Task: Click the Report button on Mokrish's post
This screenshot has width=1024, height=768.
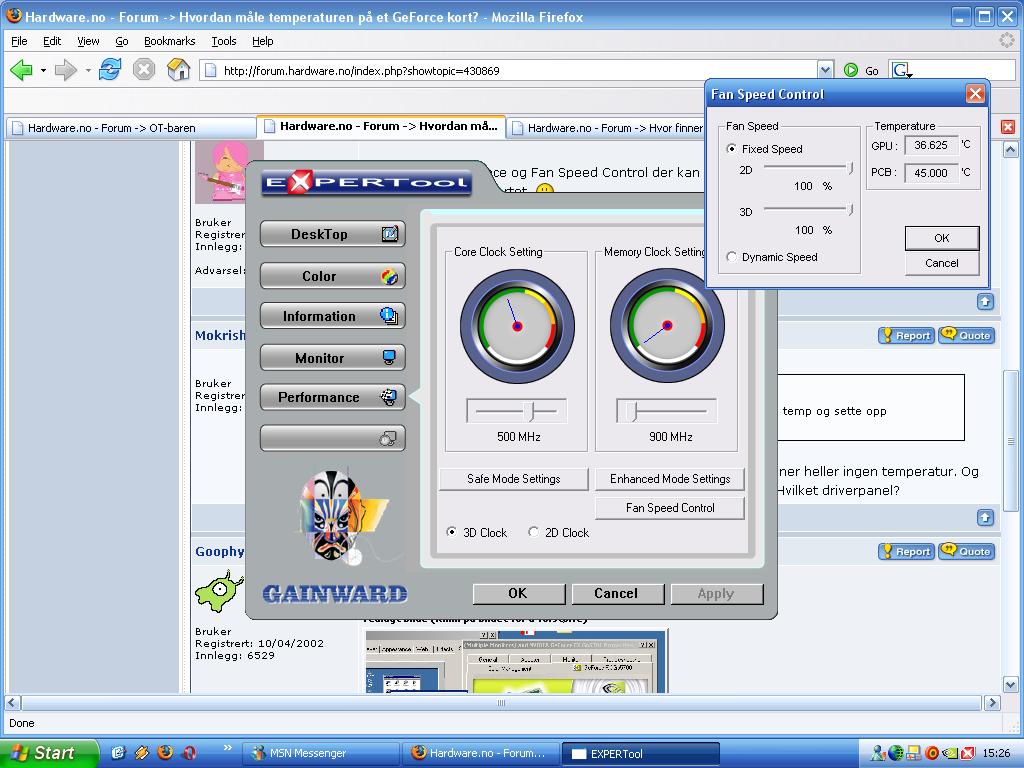Action: coord(906,335)
